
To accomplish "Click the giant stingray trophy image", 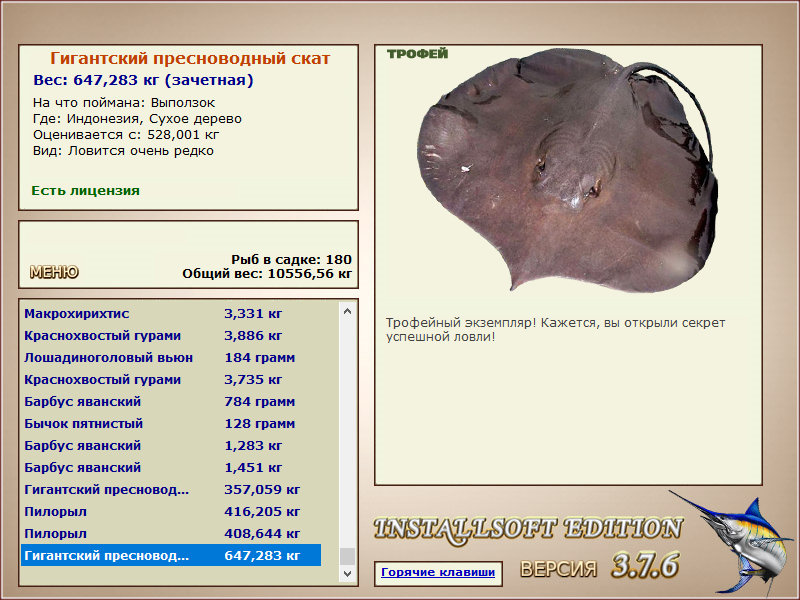I will coord(567,170).
